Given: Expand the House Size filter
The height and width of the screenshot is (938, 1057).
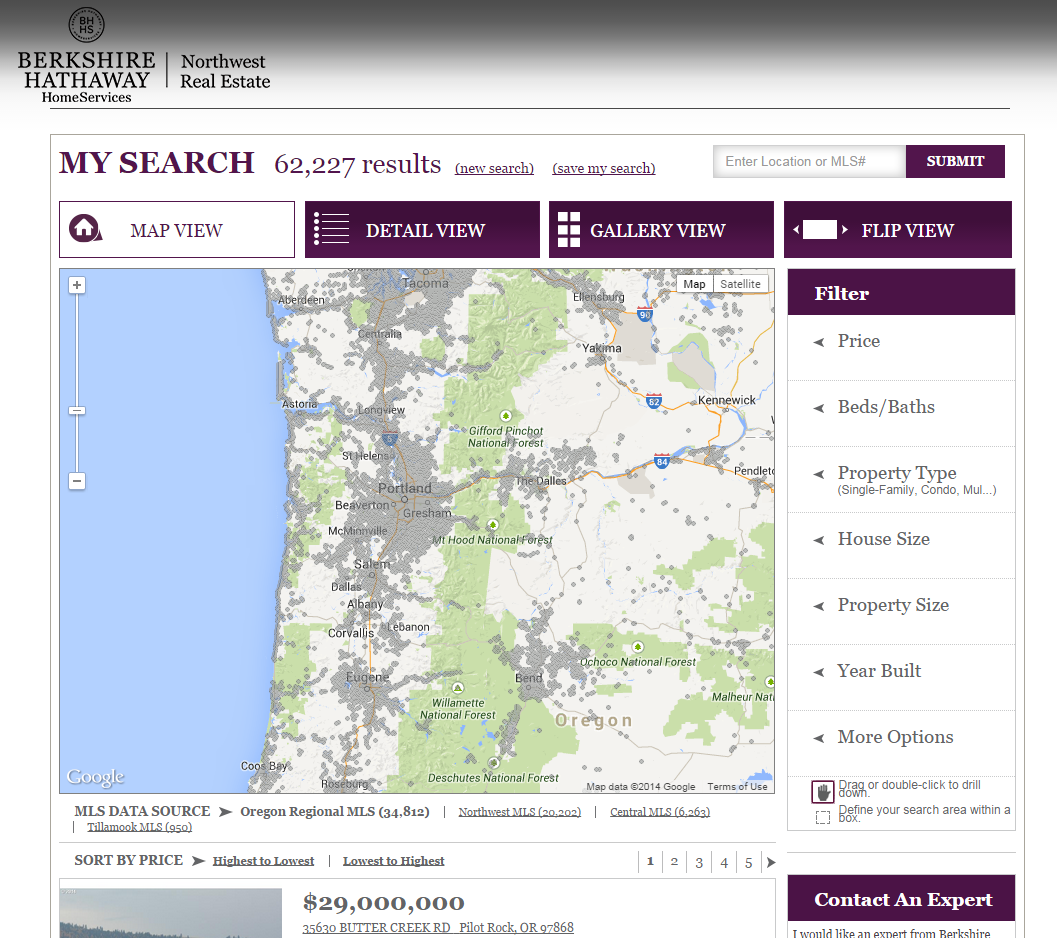Looking at the screenshot, I should pyautogui.click(x=901, y=546).
